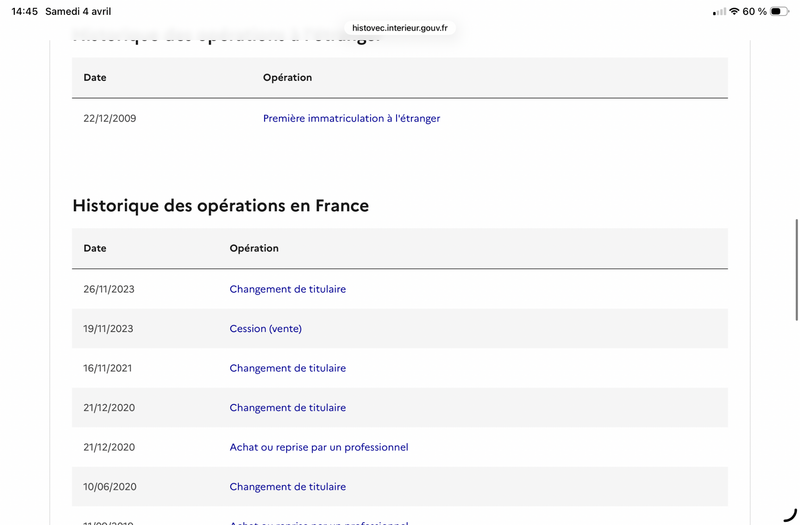This screenshot has width=800, height=525.
Task: Open the Cession (vente) operation
Action: pyautogui.click(x=265, y=328)
